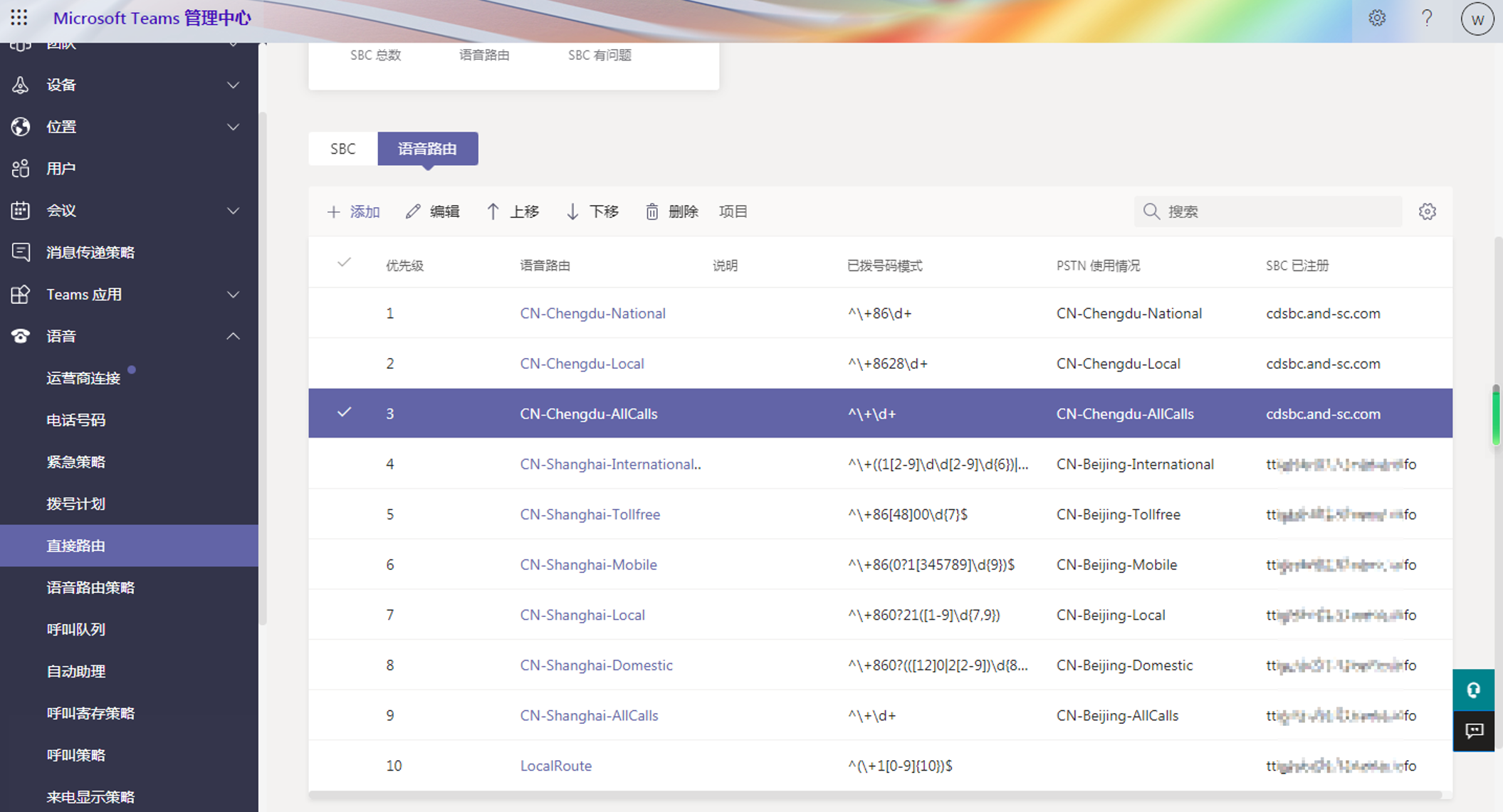Screen dimensions: 1503x812
Task: Select 直接路由 in the sidebar
Action: pyautogui.click(x=129, y=546)
